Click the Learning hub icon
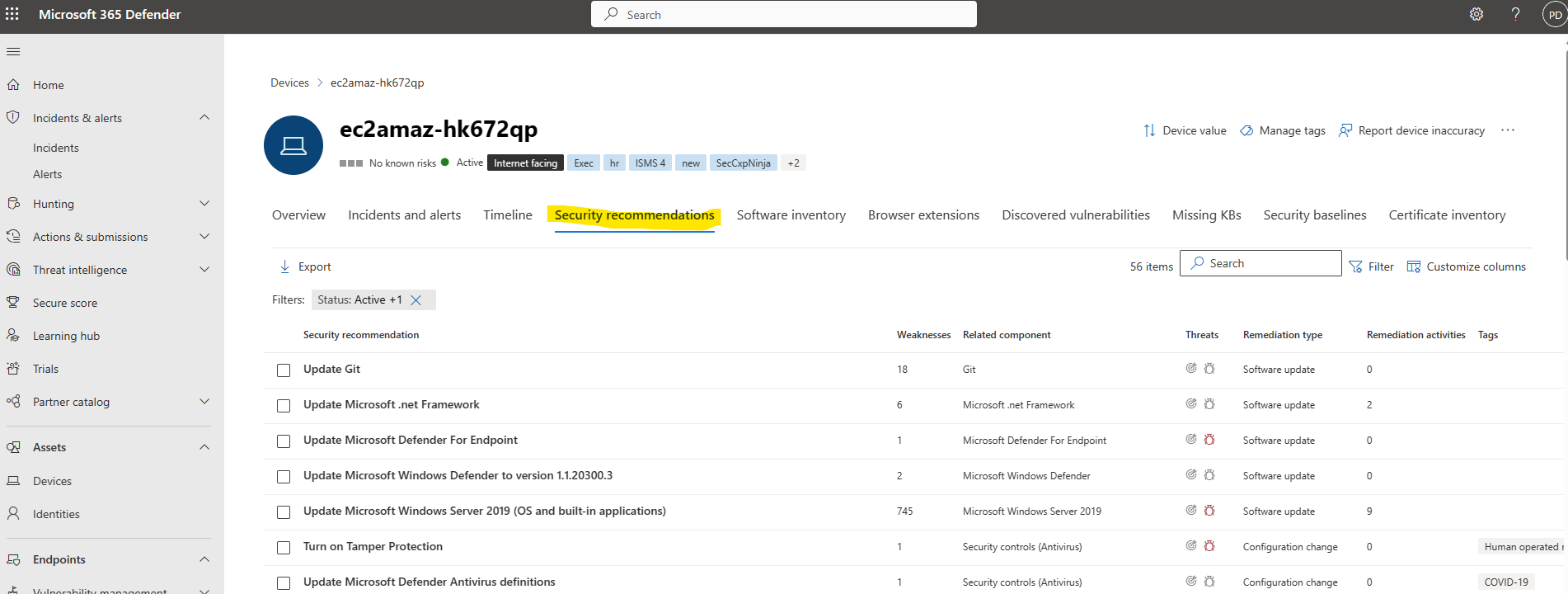This screenshot has height=594, width=1568. pos(13,336)
